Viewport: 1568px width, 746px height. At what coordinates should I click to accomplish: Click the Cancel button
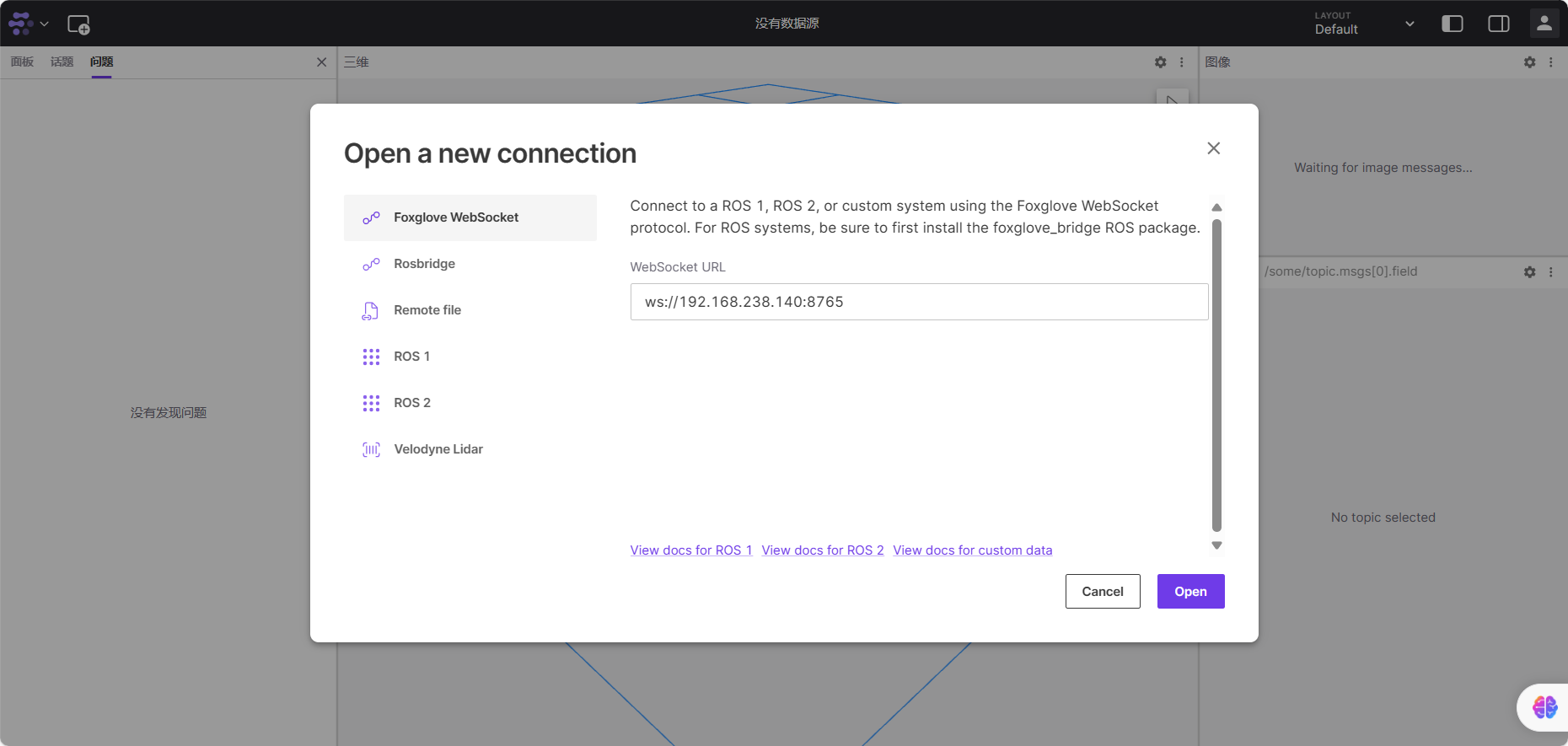[x=1103, y=592]
